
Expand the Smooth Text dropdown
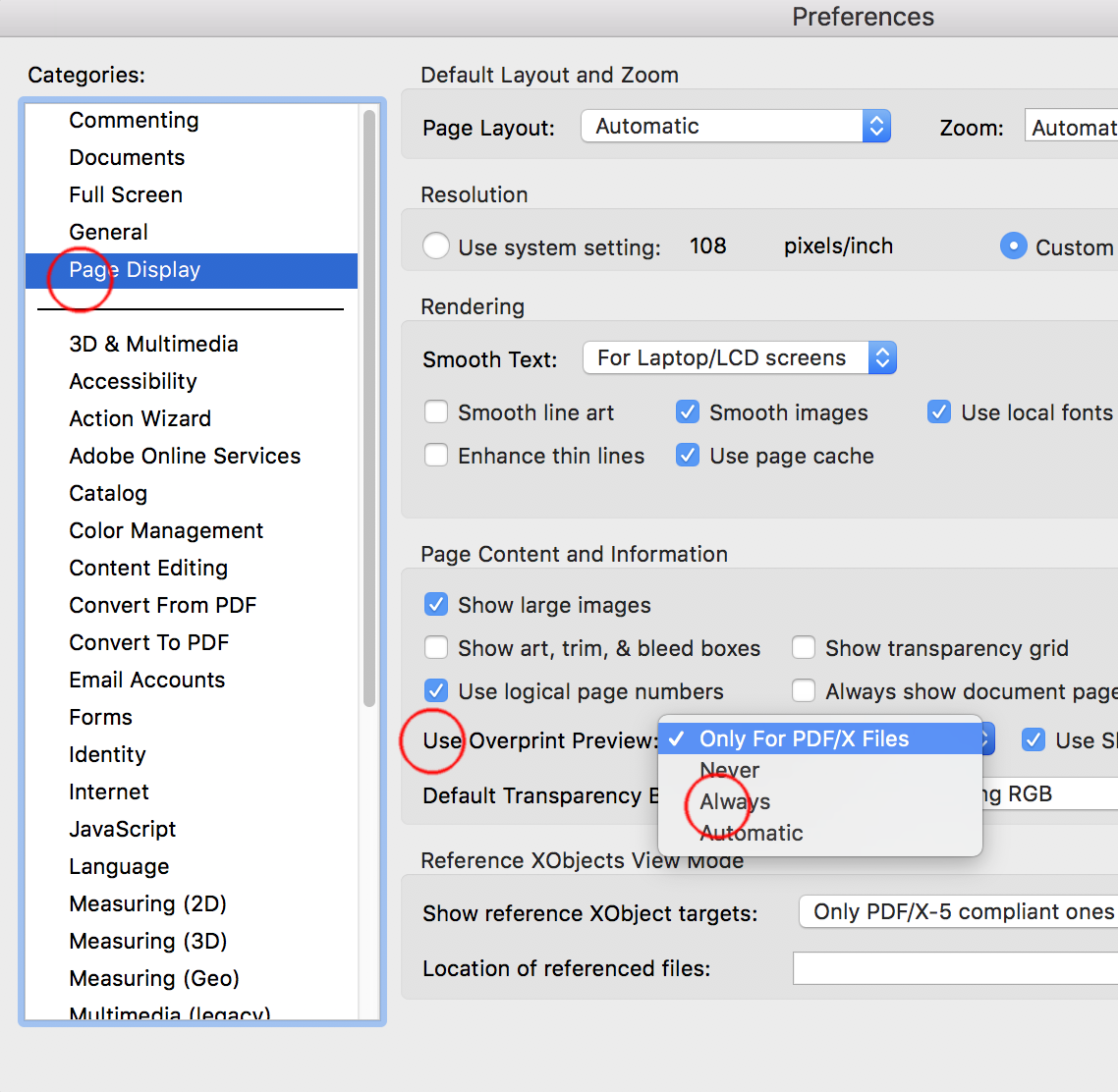[739, 357]
